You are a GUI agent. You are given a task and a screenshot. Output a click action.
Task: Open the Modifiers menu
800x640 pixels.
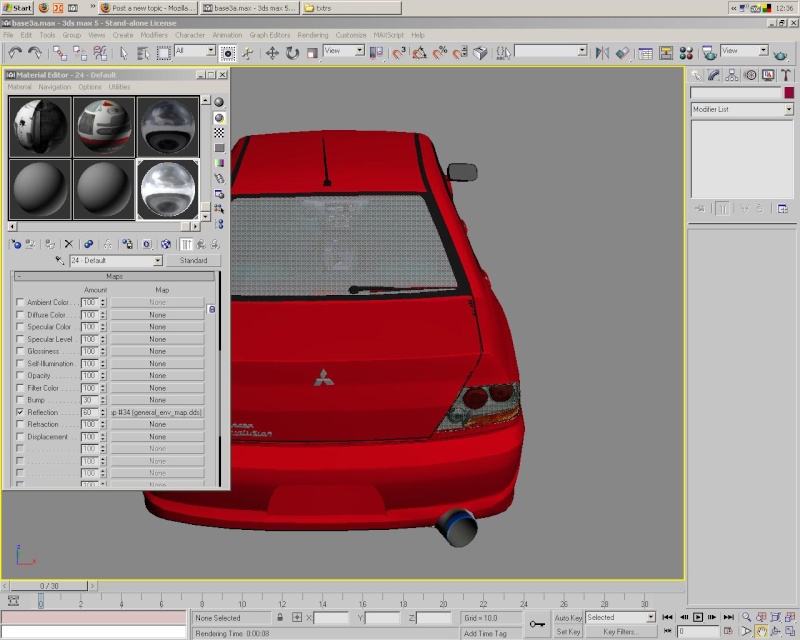154,35
